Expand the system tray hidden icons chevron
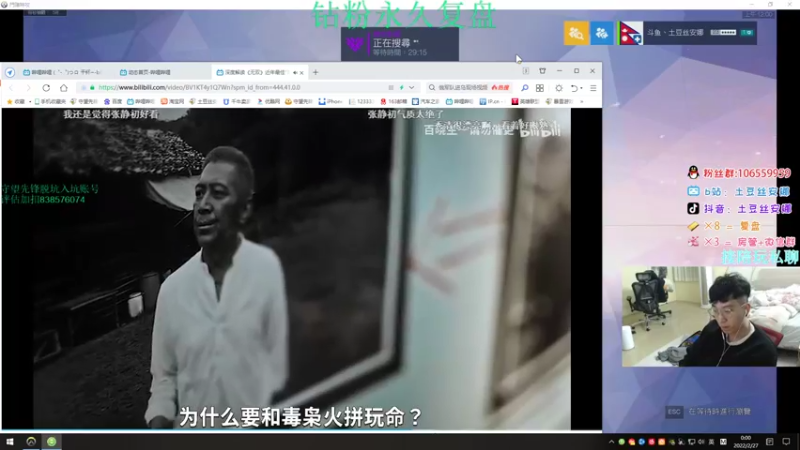 (x=611, y=442)
